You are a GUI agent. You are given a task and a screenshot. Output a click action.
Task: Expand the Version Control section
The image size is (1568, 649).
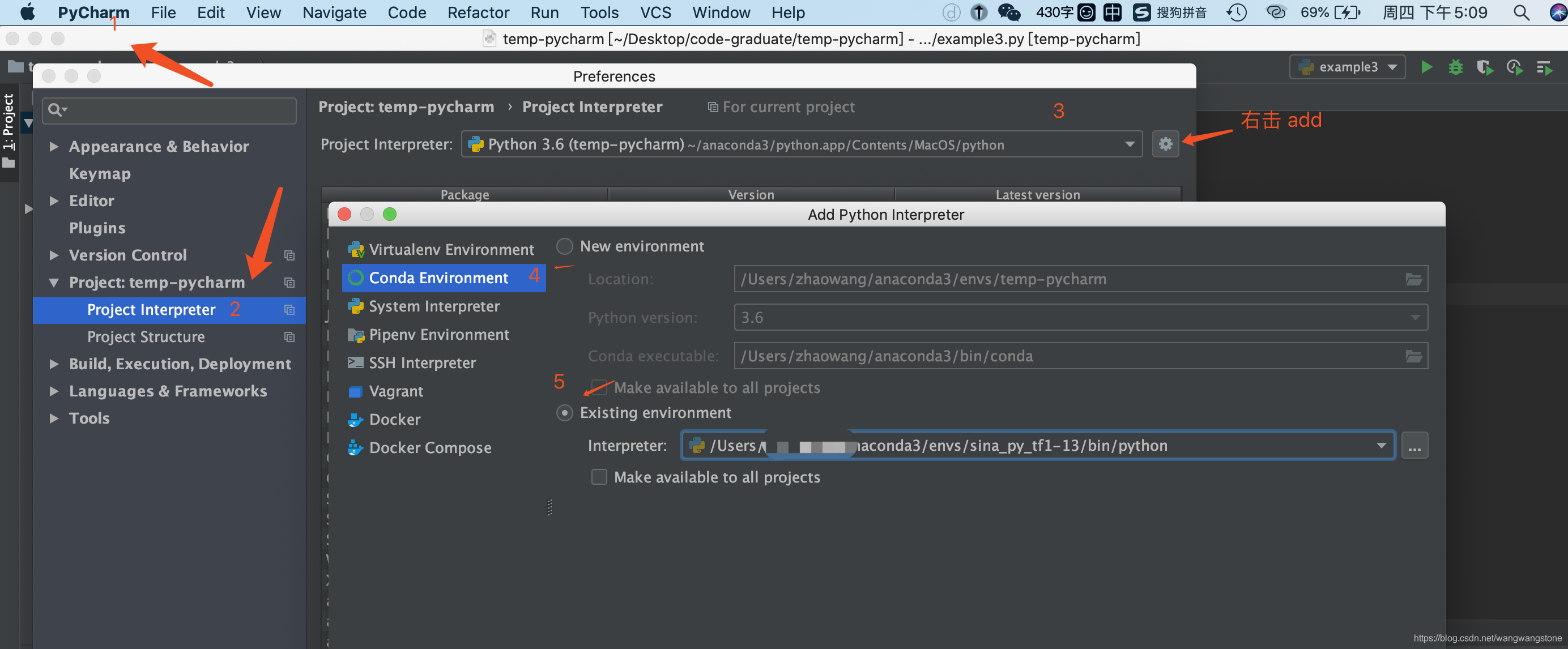pos(54,255)
